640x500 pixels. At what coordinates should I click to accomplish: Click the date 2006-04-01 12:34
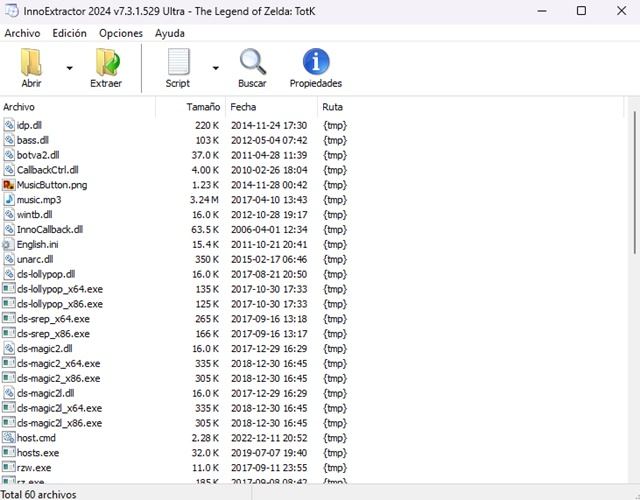click(269, 229)
